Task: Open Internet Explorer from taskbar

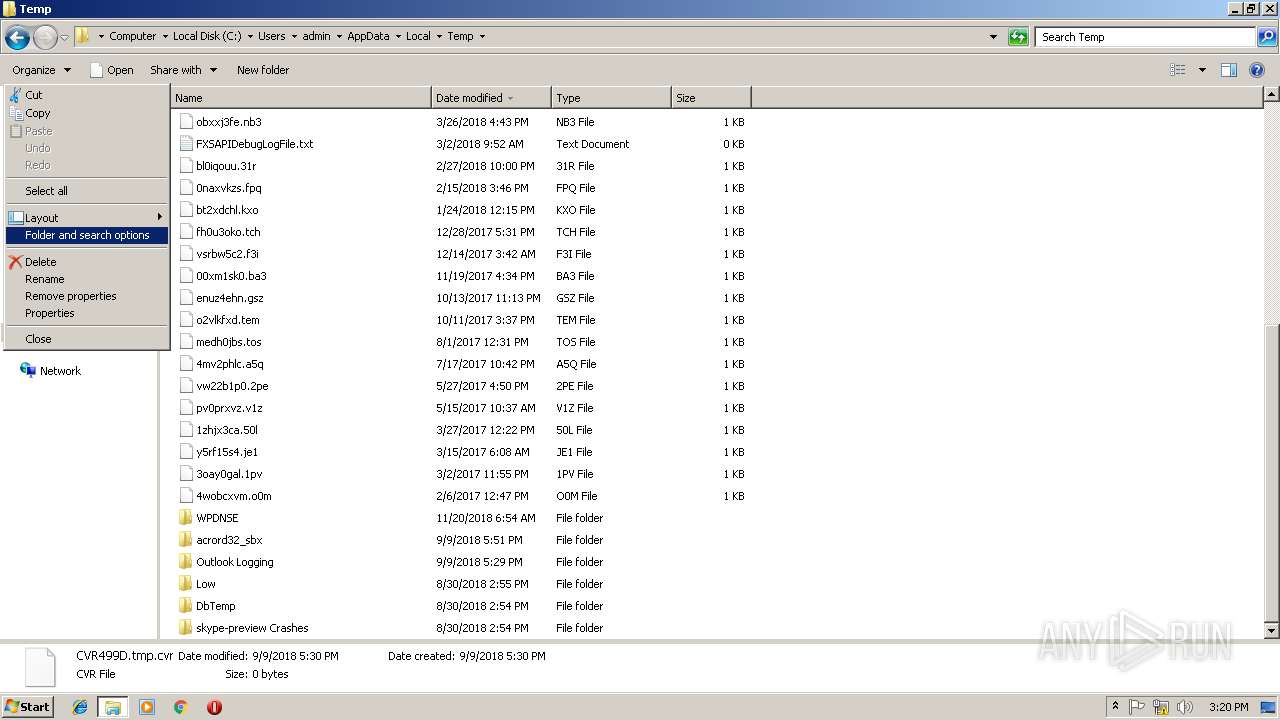Action: tap(80, 707)
